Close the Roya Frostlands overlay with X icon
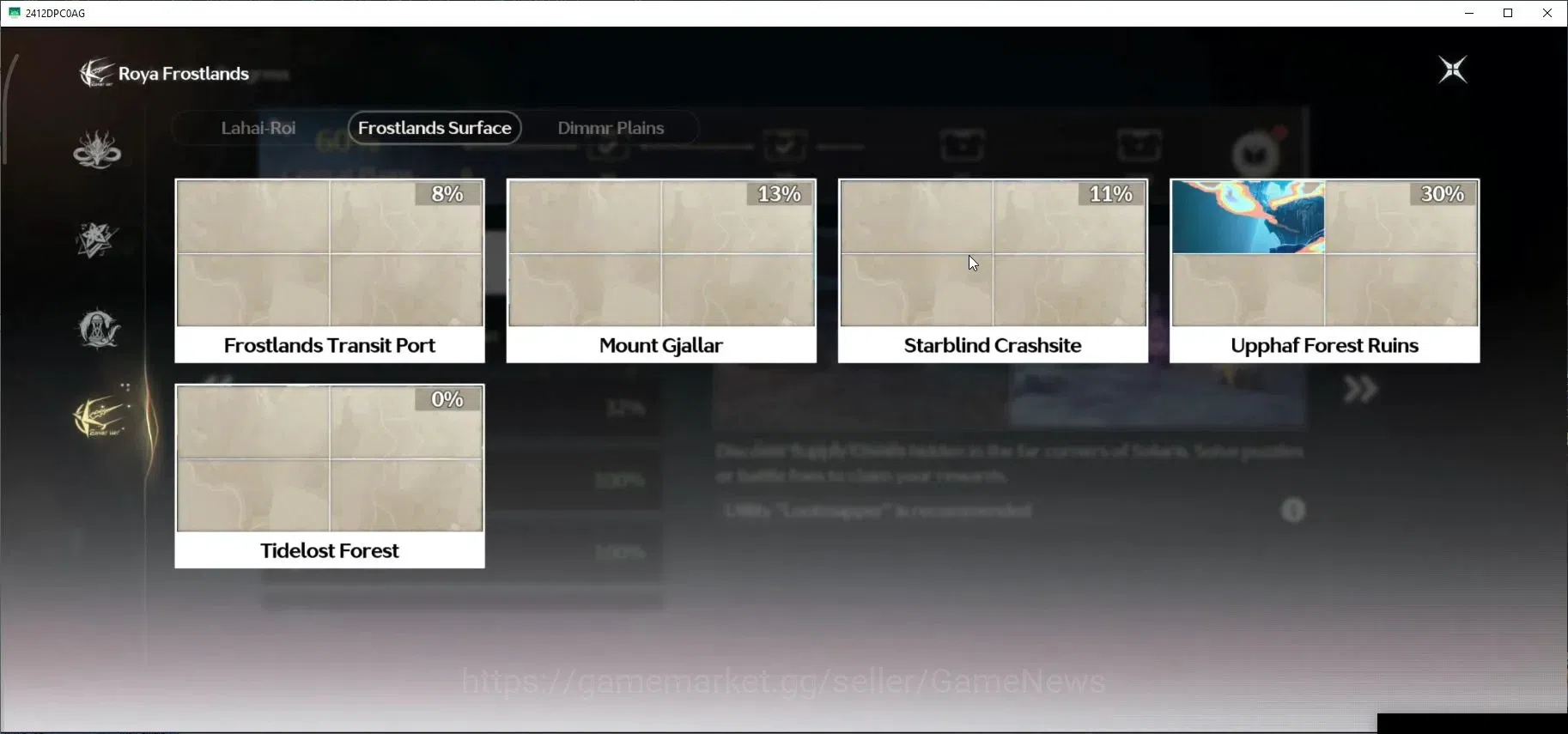 [1453, 70]
